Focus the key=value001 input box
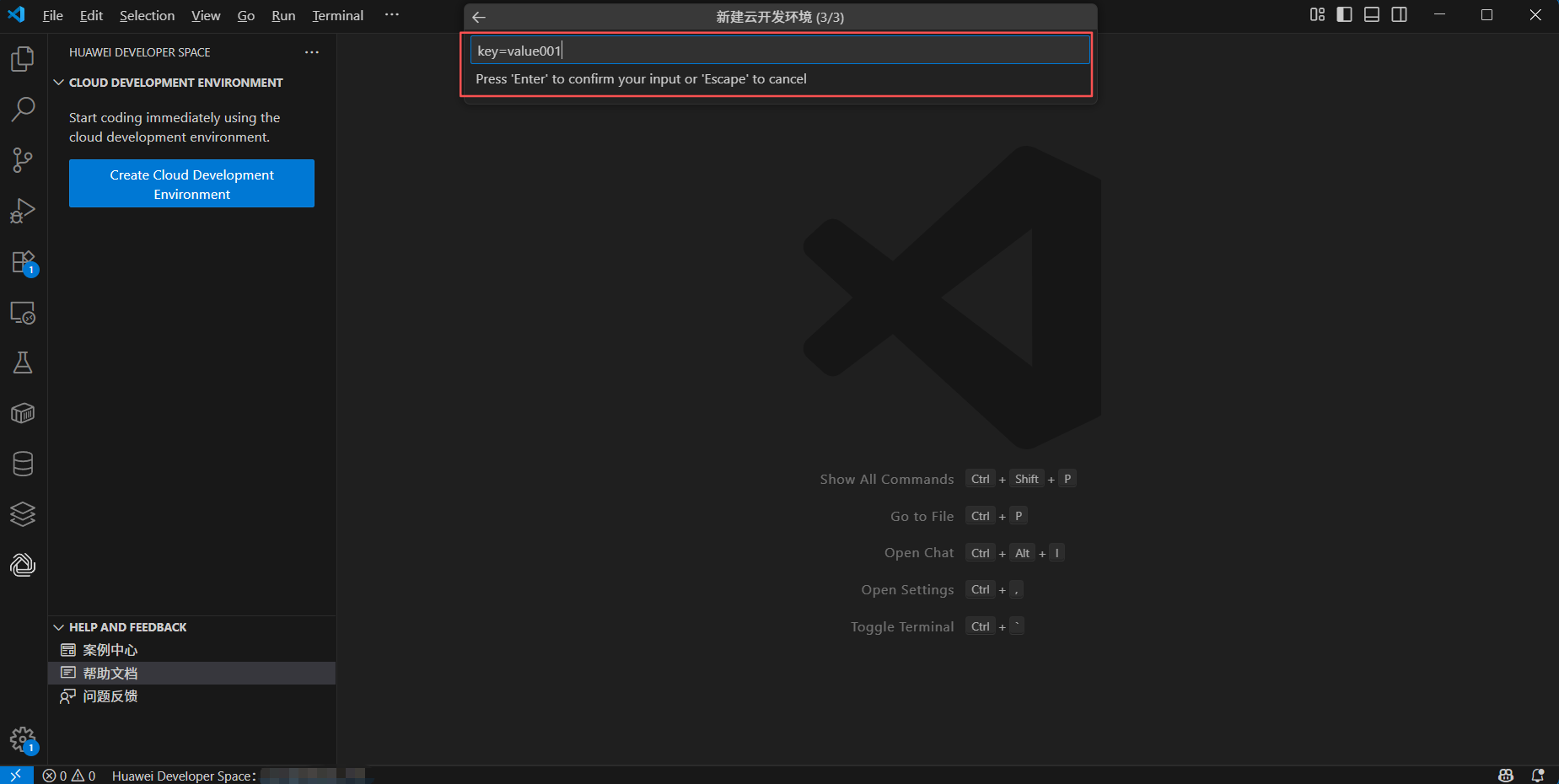This screenshot has width=1559, height=784. click(x=780, y=51)
